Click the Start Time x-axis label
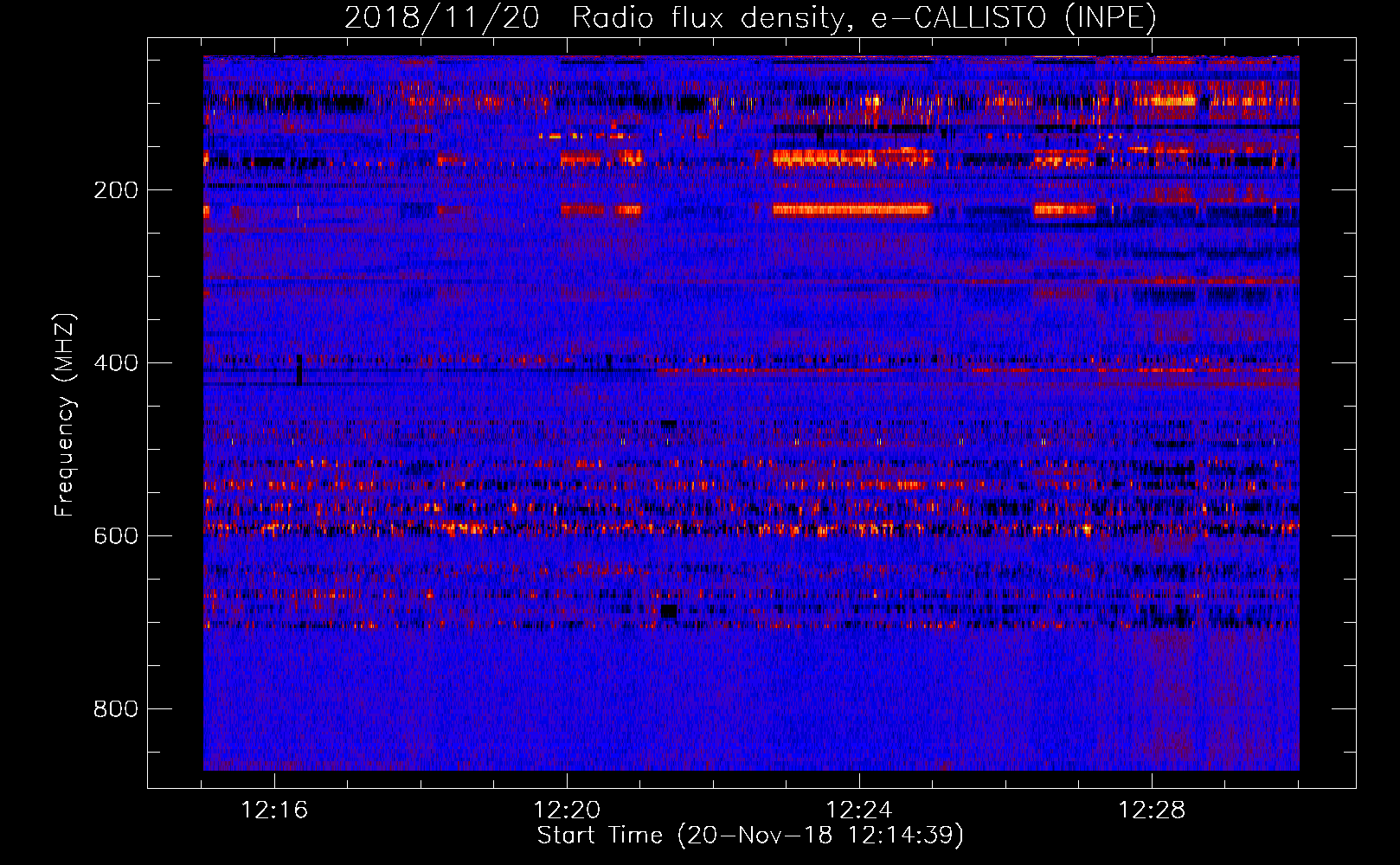 point(750,836)
